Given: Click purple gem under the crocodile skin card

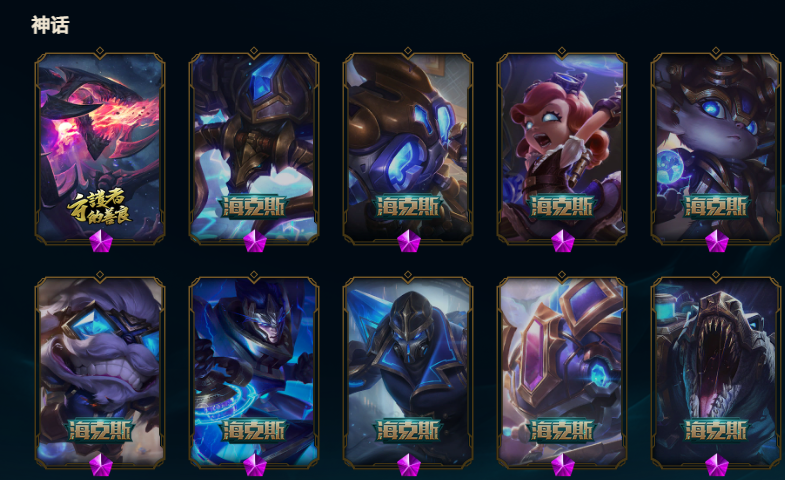Looking at the screenshot, I should click(716, 465).
